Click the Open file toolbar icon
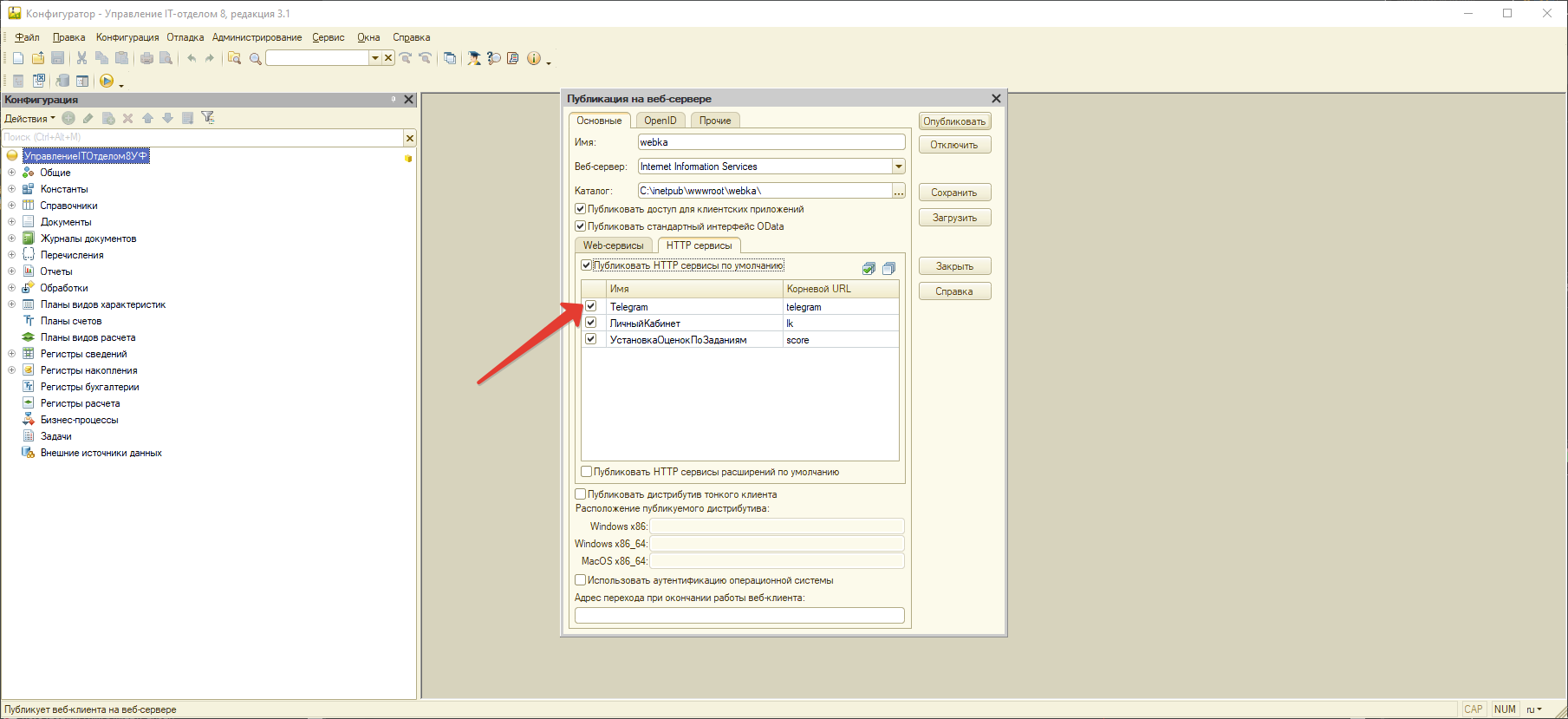 [x=38, y=58]
